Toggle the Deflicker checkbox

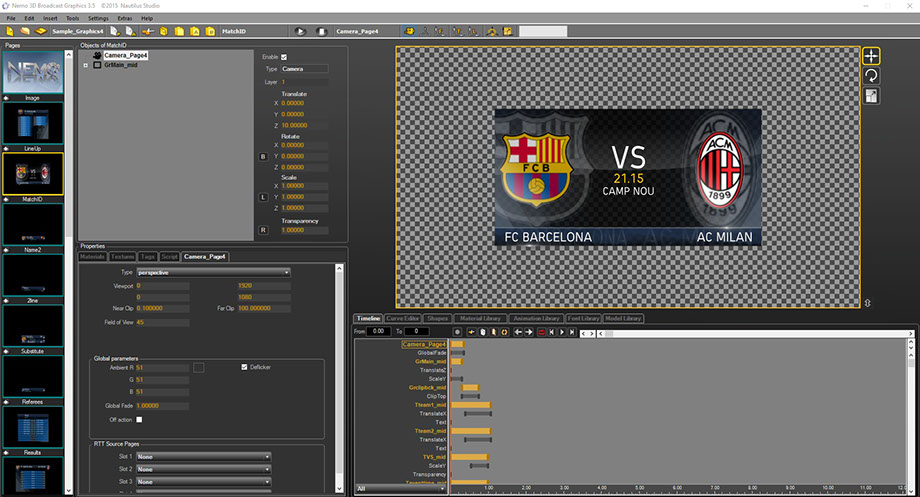tap(245, 367)
